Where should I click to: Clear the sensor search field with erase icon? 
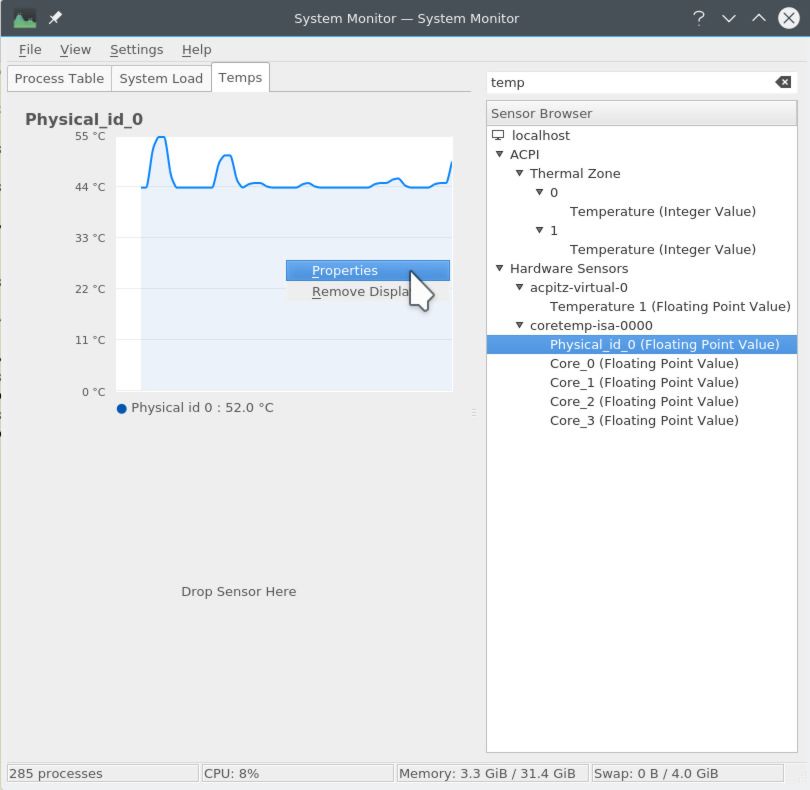point(783,82)
